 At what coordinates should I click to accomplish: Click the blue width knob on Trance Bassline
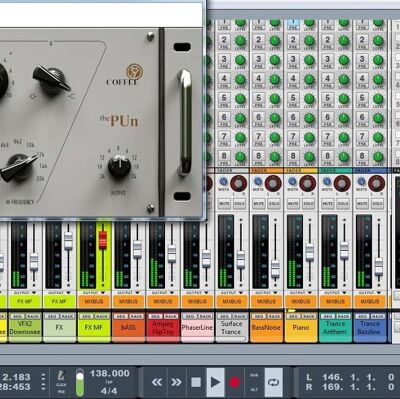pos(362,182)
